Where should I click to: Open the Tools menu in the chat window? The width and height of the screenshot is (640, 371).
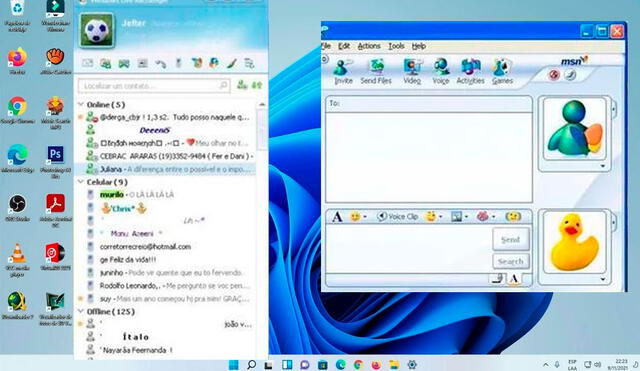click(396, 46)
